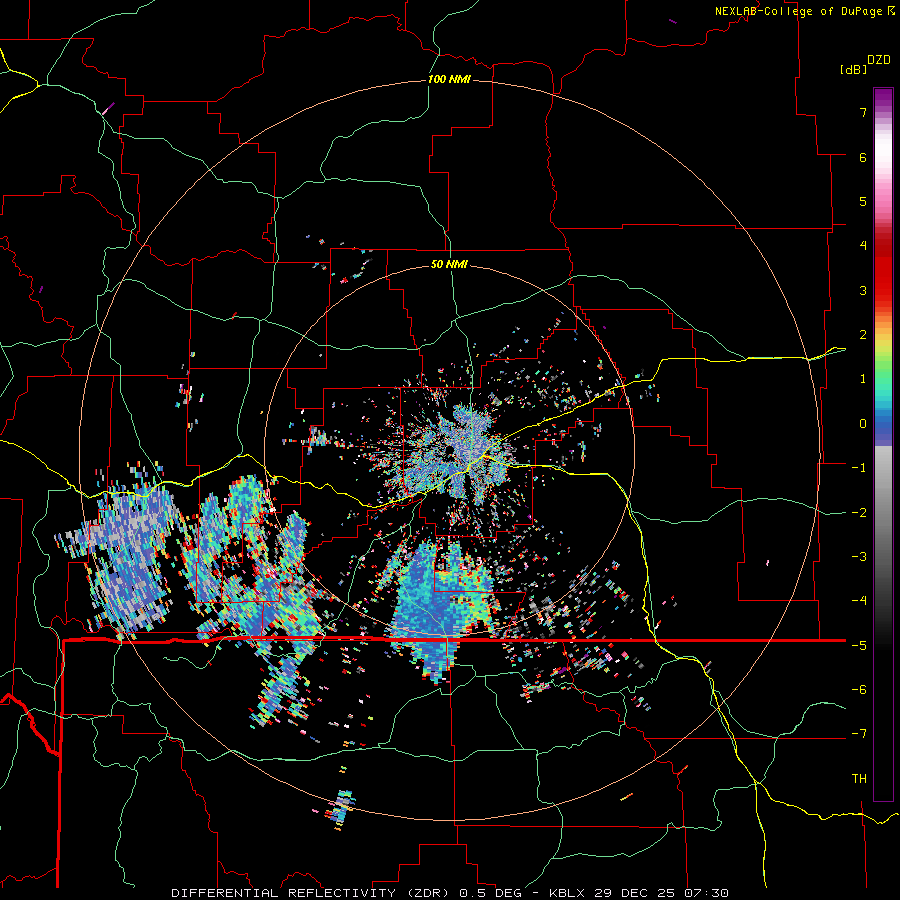900x900 pixels.
Task: Click the -4 dB tick on color scale
Action: click(859, 601)
